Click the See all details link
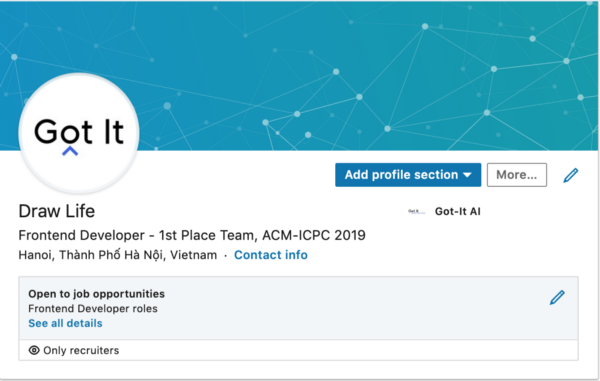600x381 pixels. click(65, 323)
